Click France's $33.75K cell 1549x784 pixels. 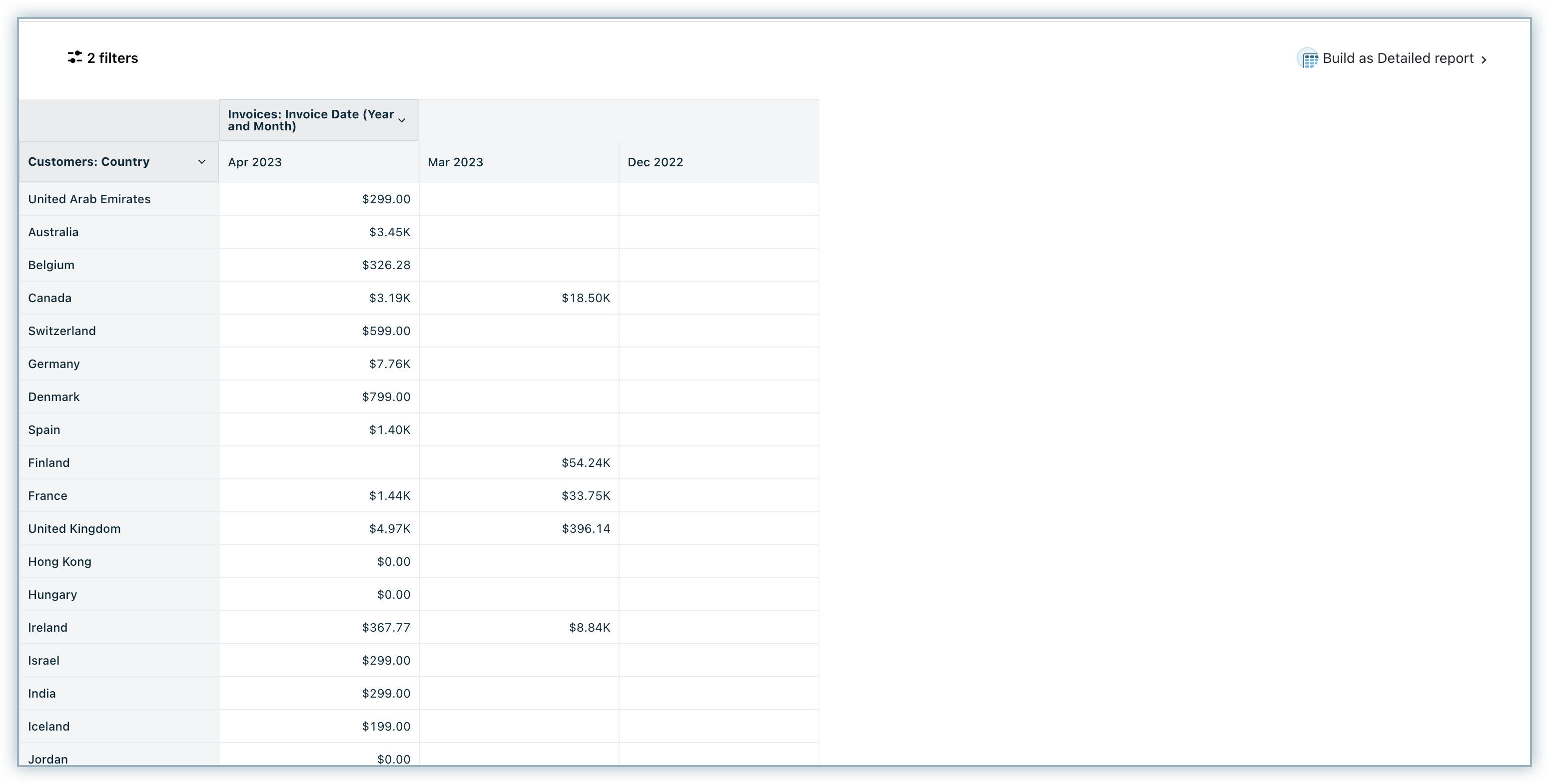coord(585,496)
